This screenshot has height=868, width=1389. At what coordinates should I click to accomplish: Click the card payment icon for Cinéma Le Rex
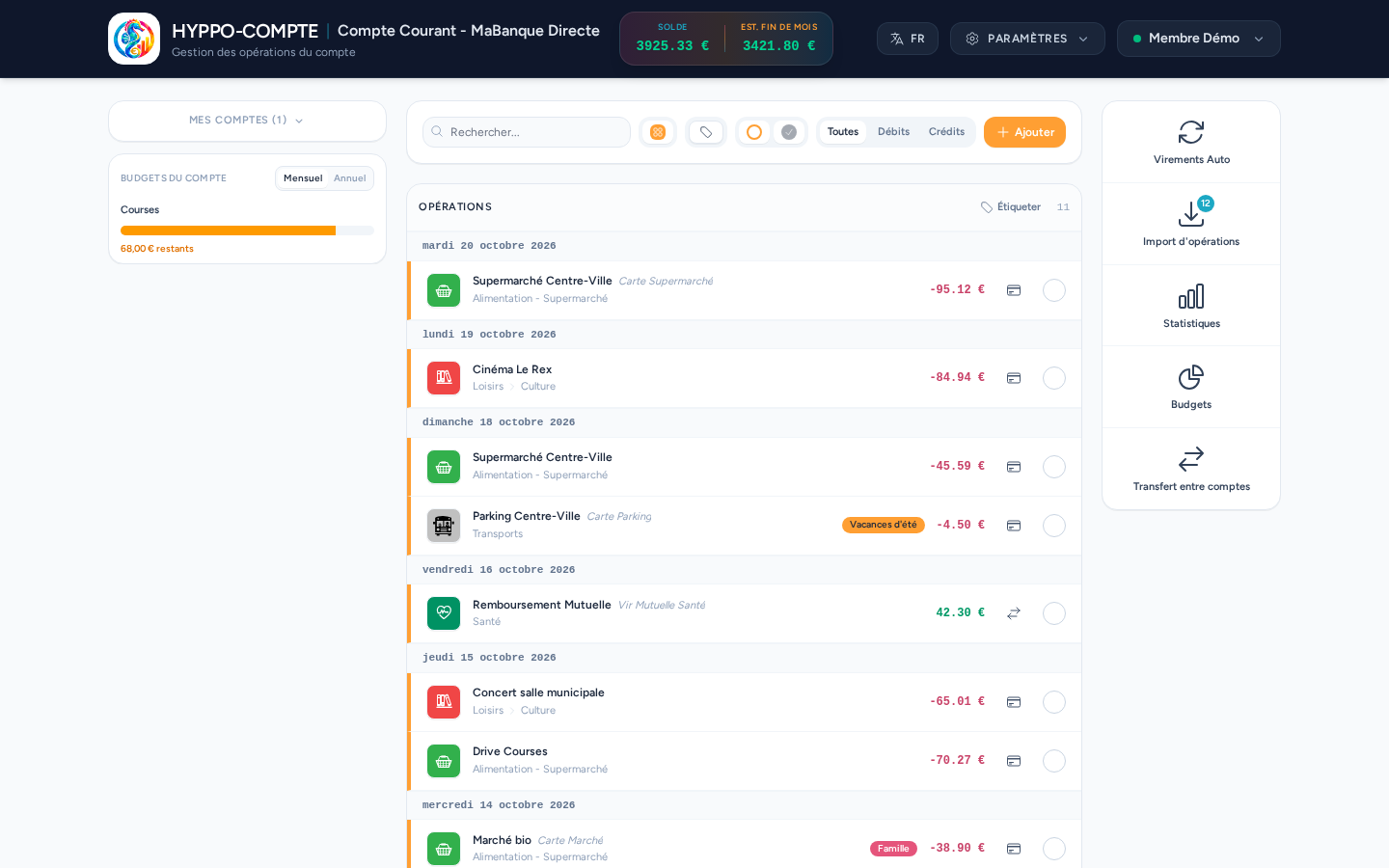point(1014,378)
